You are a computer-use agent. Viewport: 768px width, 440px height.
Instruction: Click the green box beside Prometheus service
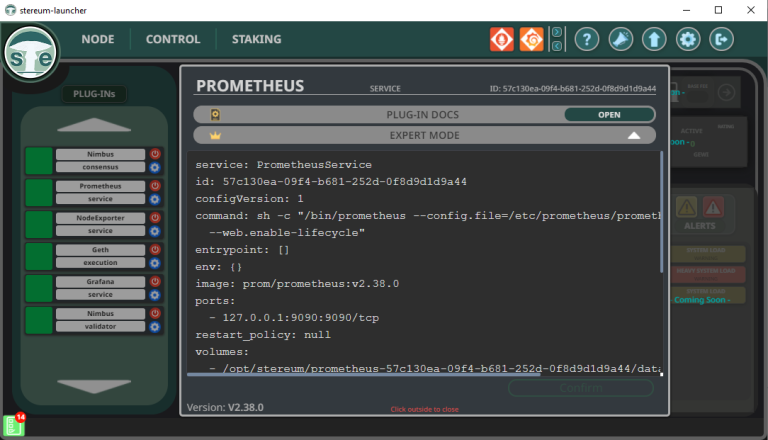pos(39,193)
